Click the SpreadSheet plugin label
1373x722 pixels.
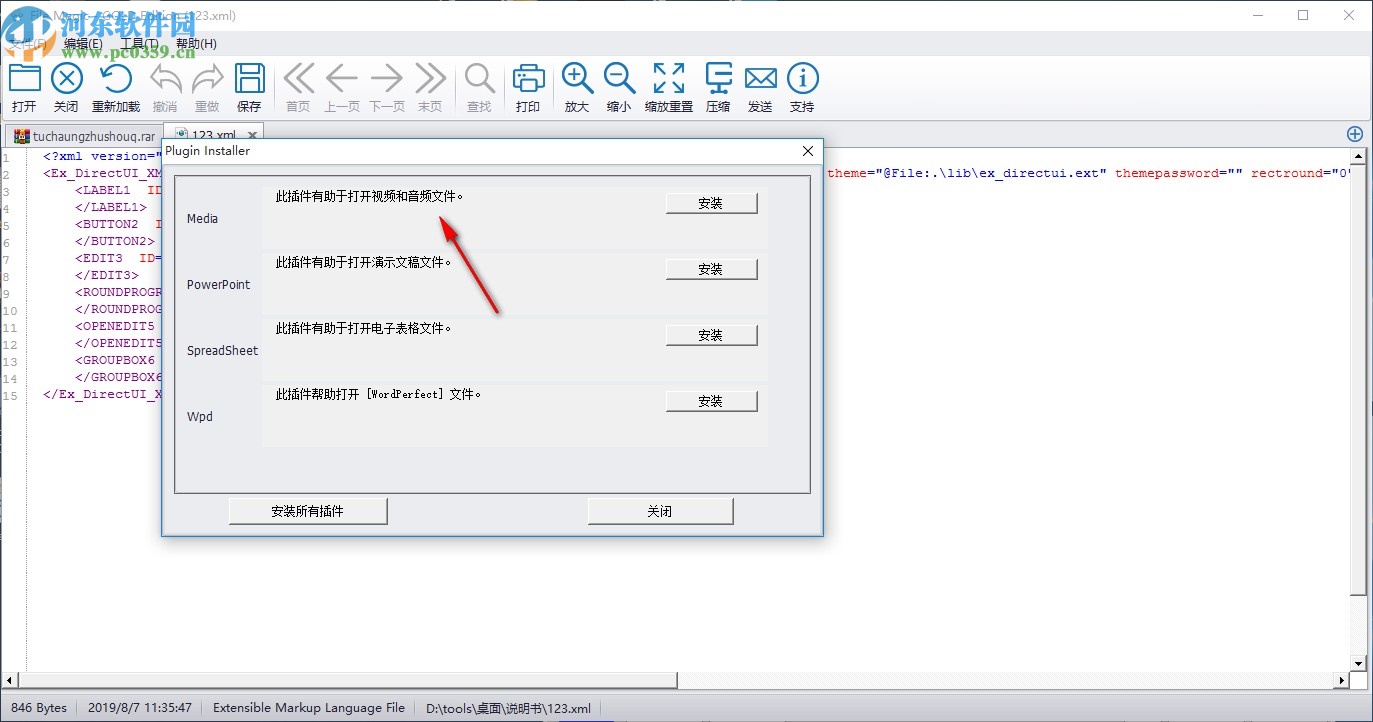click(222, 351)
